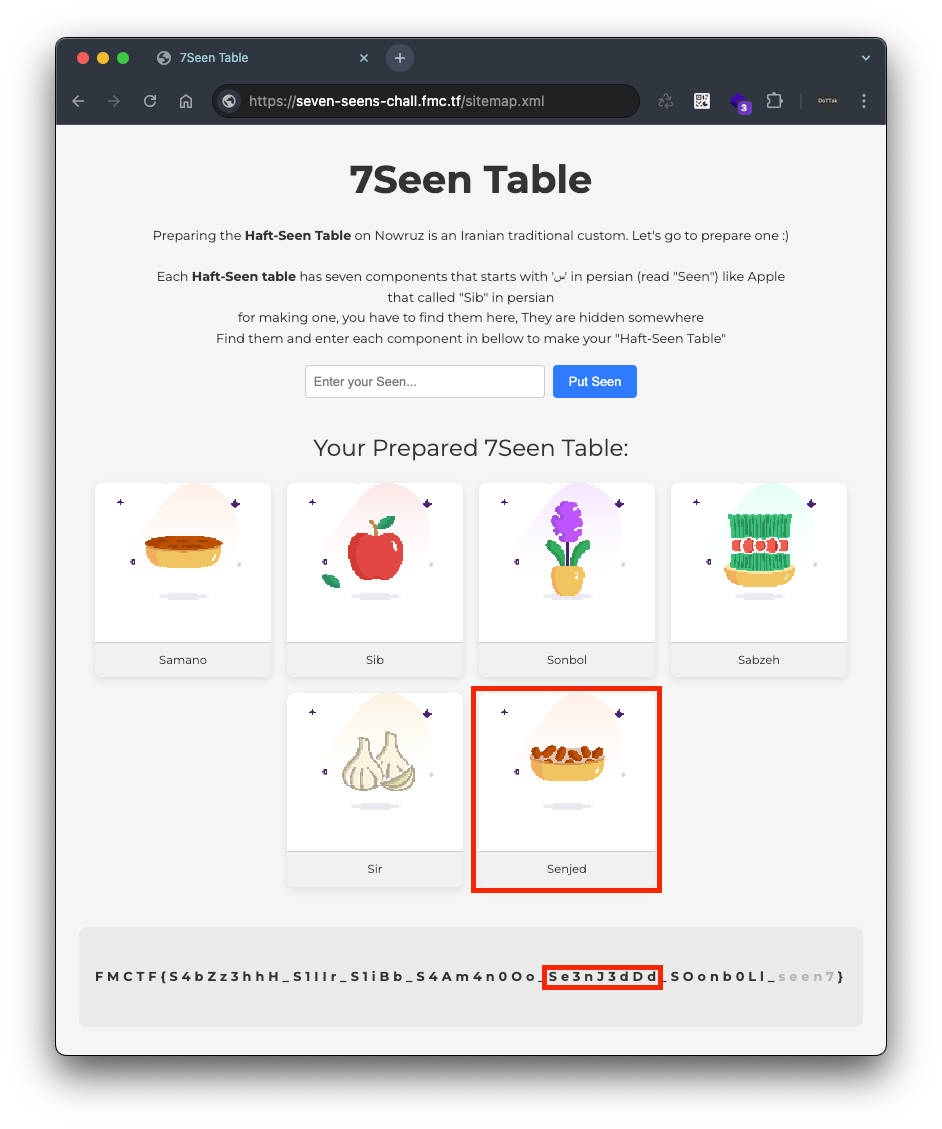
Task: Expand the tab search chevron
Action: click(866, 58)
